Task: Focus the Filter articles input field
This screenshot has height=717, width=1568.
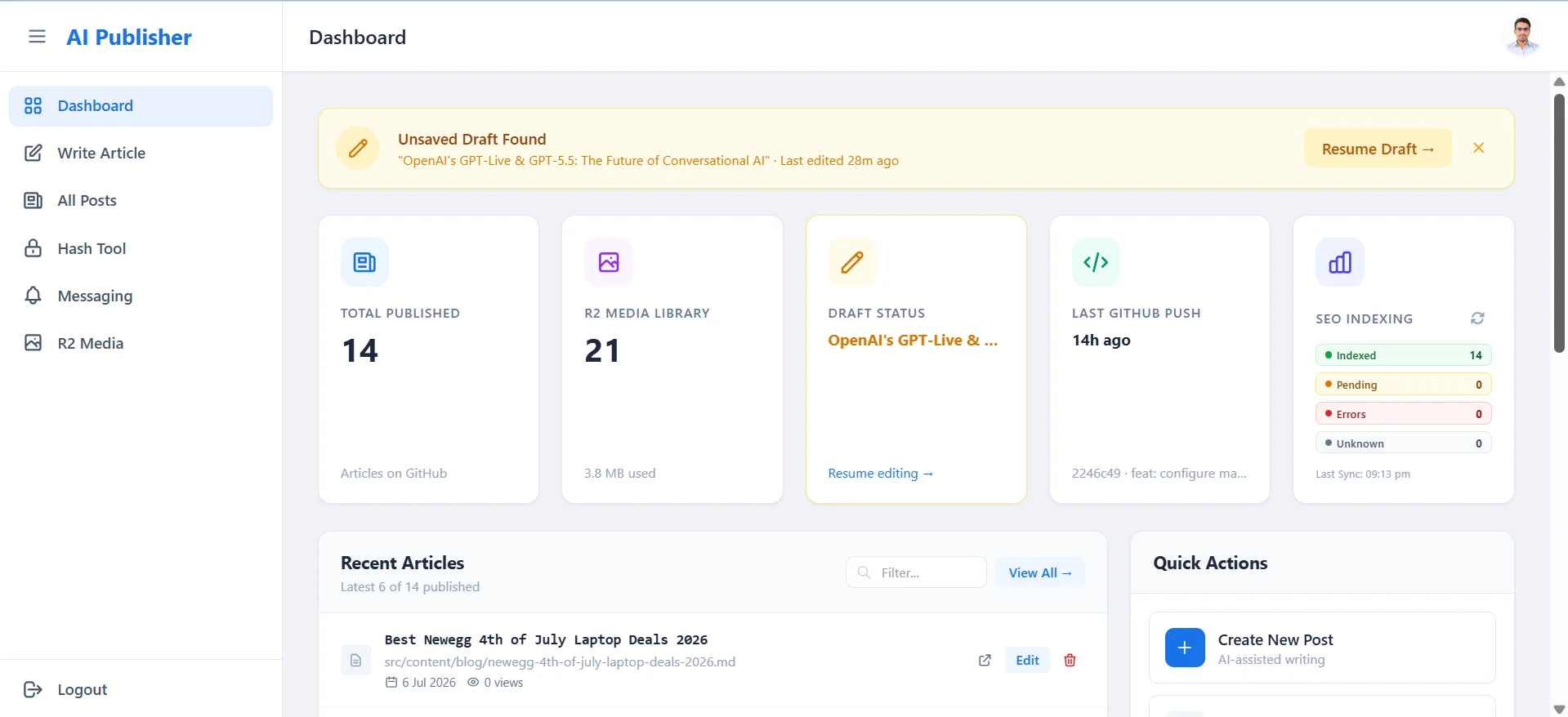Action: point(916,572)
